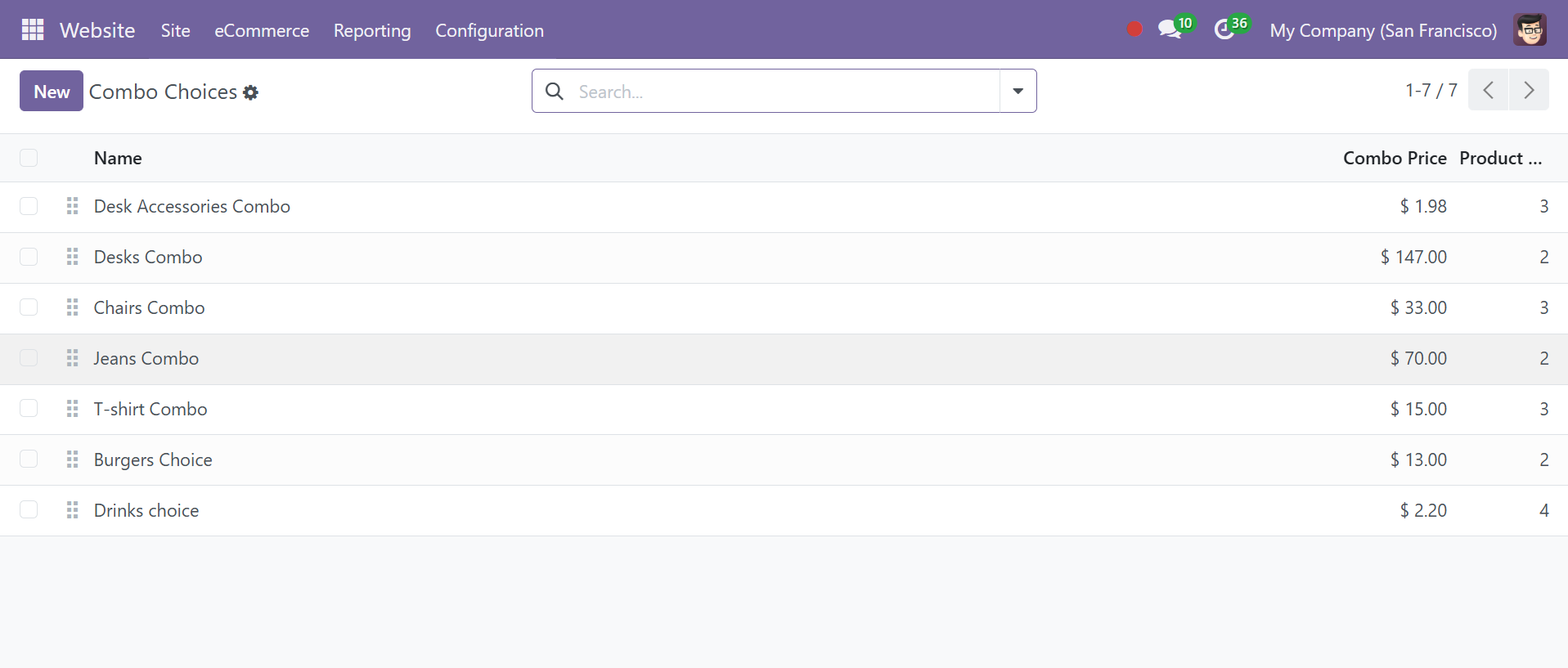Open the Chairs Combo record
Image resolution: width=1568 pixels, height=668 pixels.
click(149, 307)
